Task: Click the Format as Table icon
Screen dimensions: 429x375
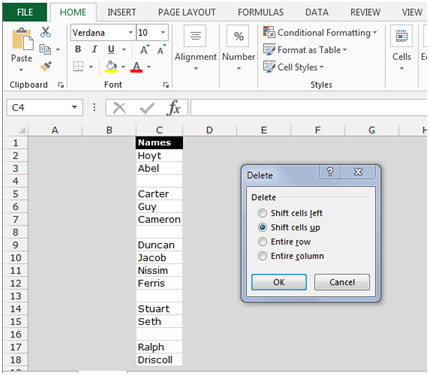Action: click(269, 49)
